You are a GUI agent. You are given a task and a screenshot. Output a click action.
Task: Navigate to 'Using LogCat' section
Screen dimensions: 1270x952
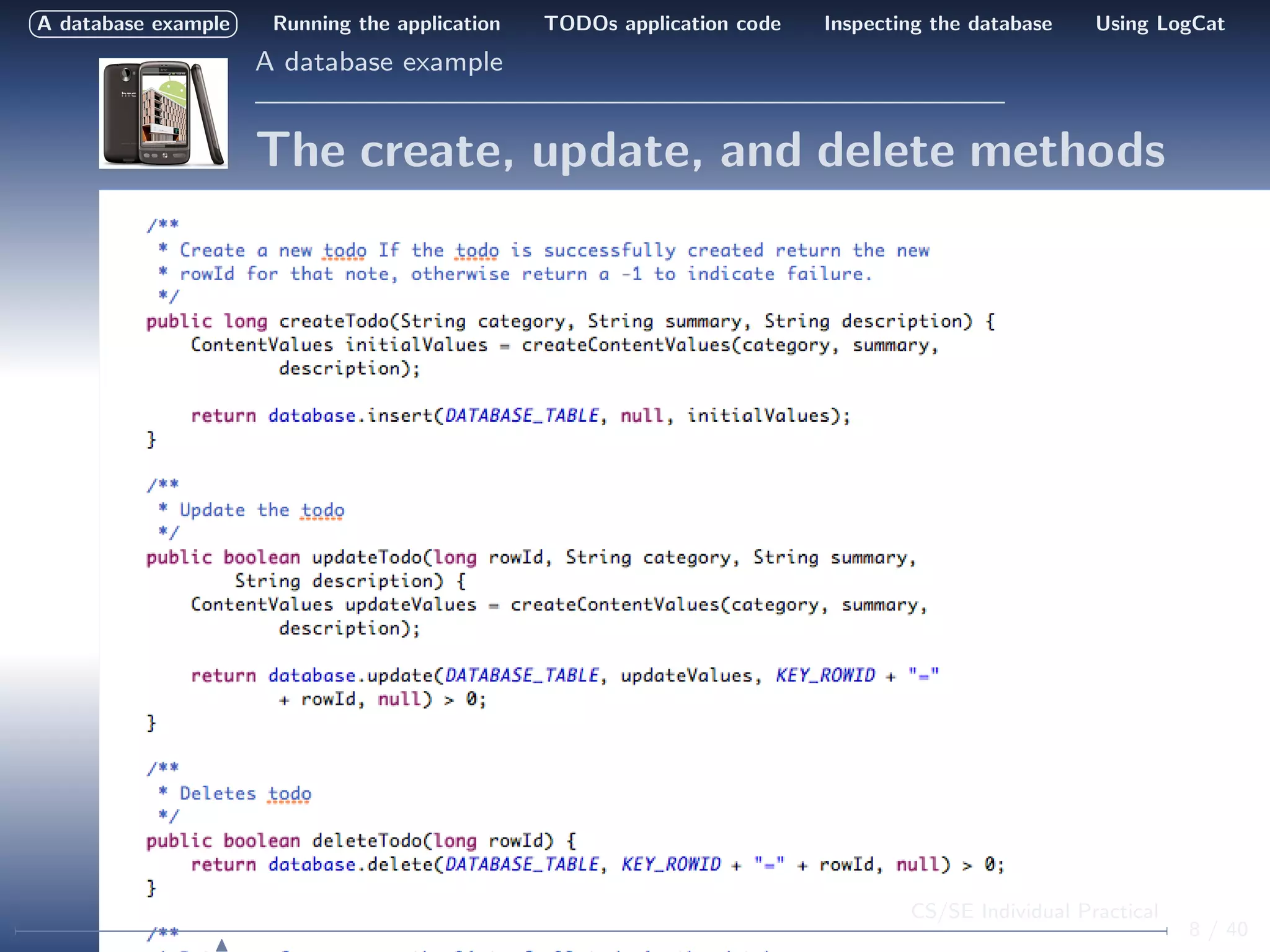click(1160, 24)
